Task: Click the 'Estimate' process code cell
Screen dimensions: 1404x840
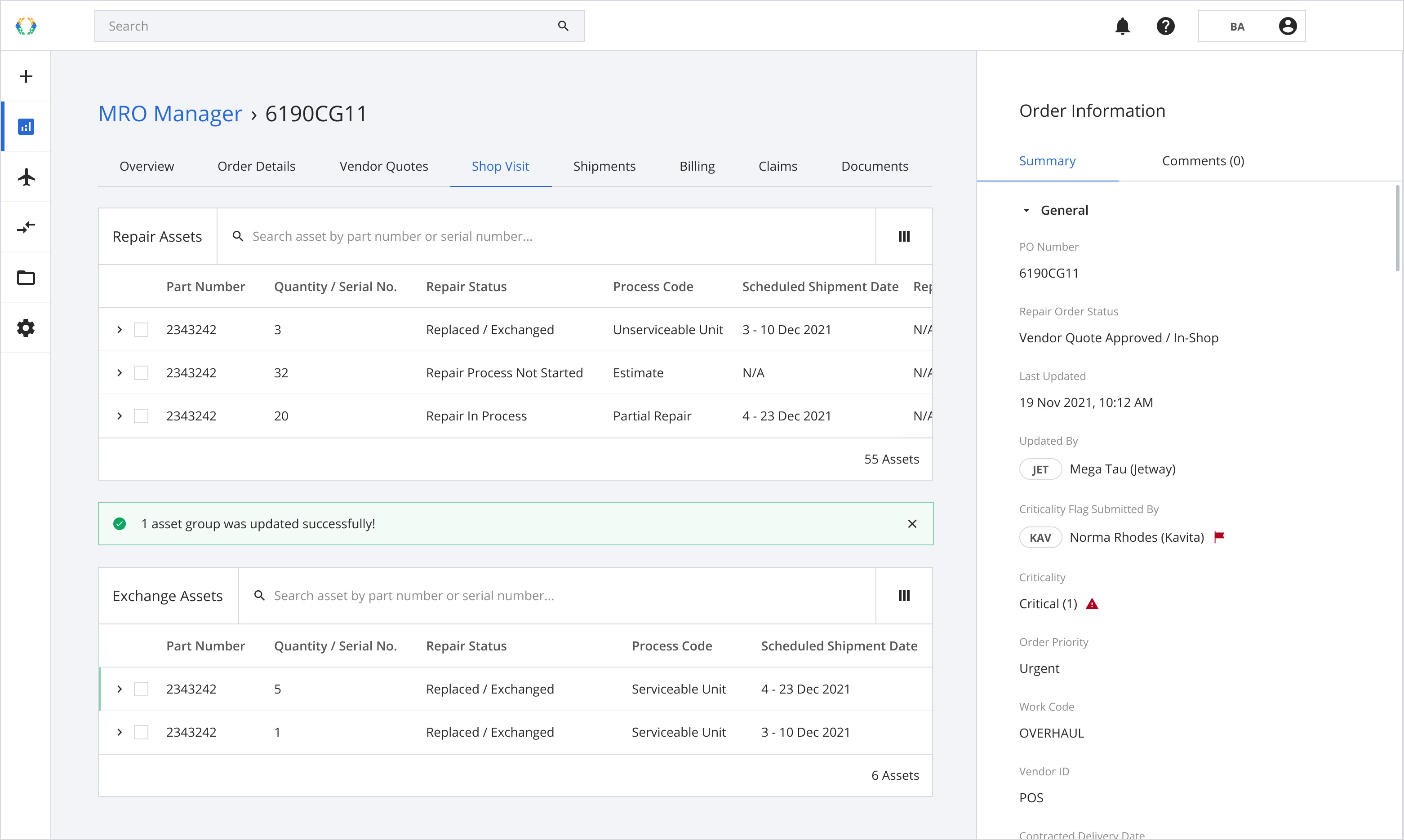Action: pyautogui.click(x=638, y=373)
